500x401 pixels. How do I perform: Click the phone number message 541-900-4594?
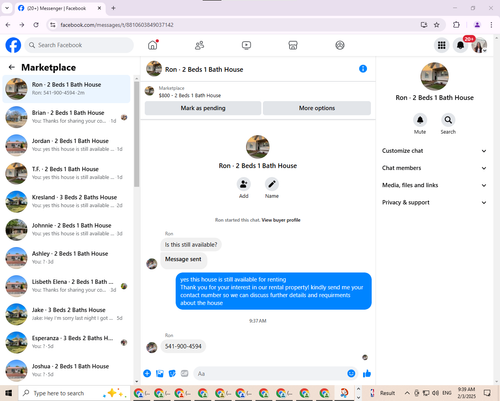183,346
